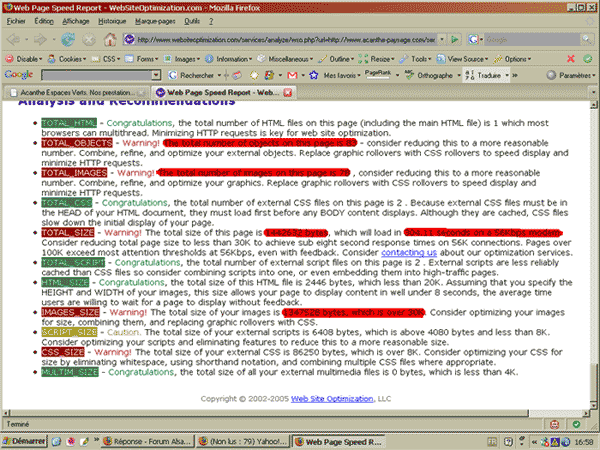Open the Images developer menu
The image size is (600, 450).
[x=182, y=59]
